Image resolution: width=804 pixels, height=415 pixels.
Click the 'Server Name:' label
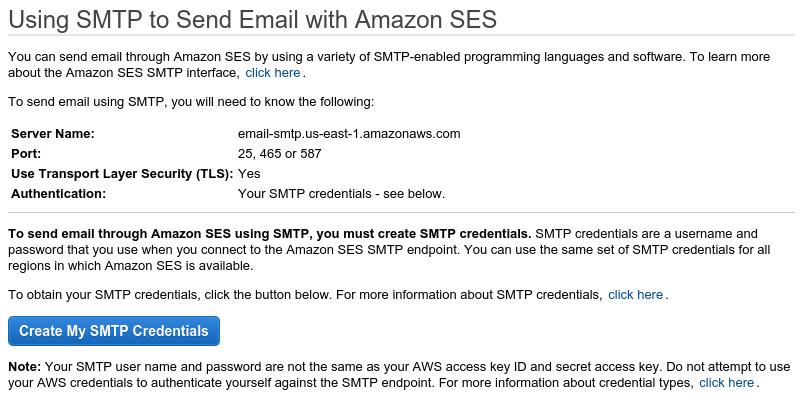(53, 134)
